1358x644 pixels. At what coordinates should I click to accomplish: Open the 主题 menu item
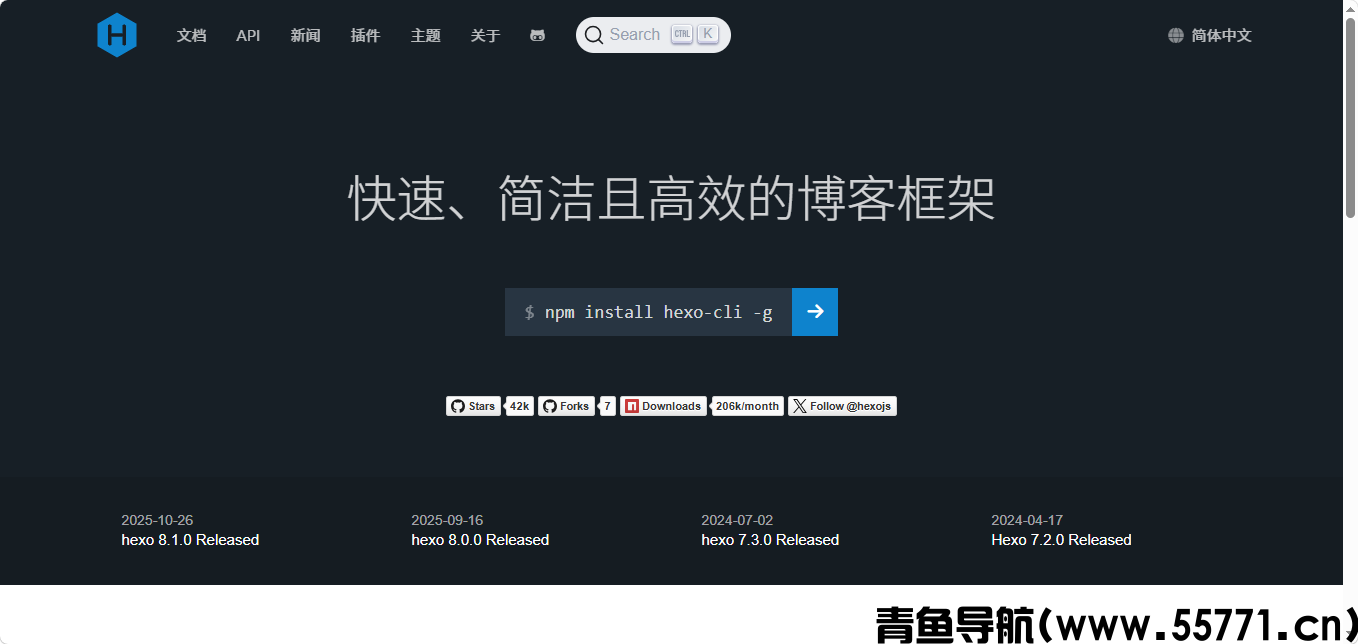coord(425,35)
